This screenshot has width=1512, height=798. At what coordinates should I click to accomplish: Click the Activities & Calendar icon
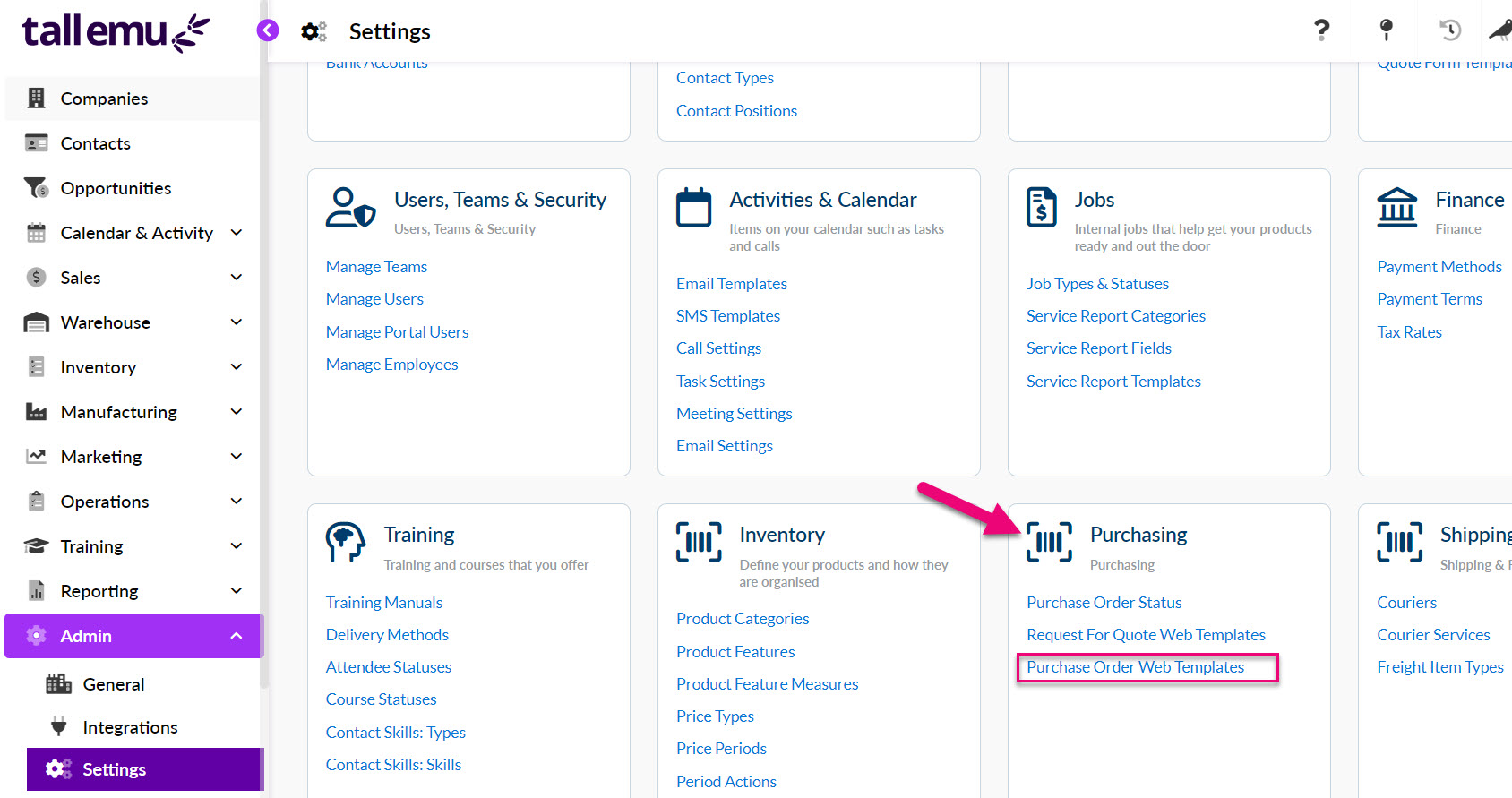click(x=693, y=208)
